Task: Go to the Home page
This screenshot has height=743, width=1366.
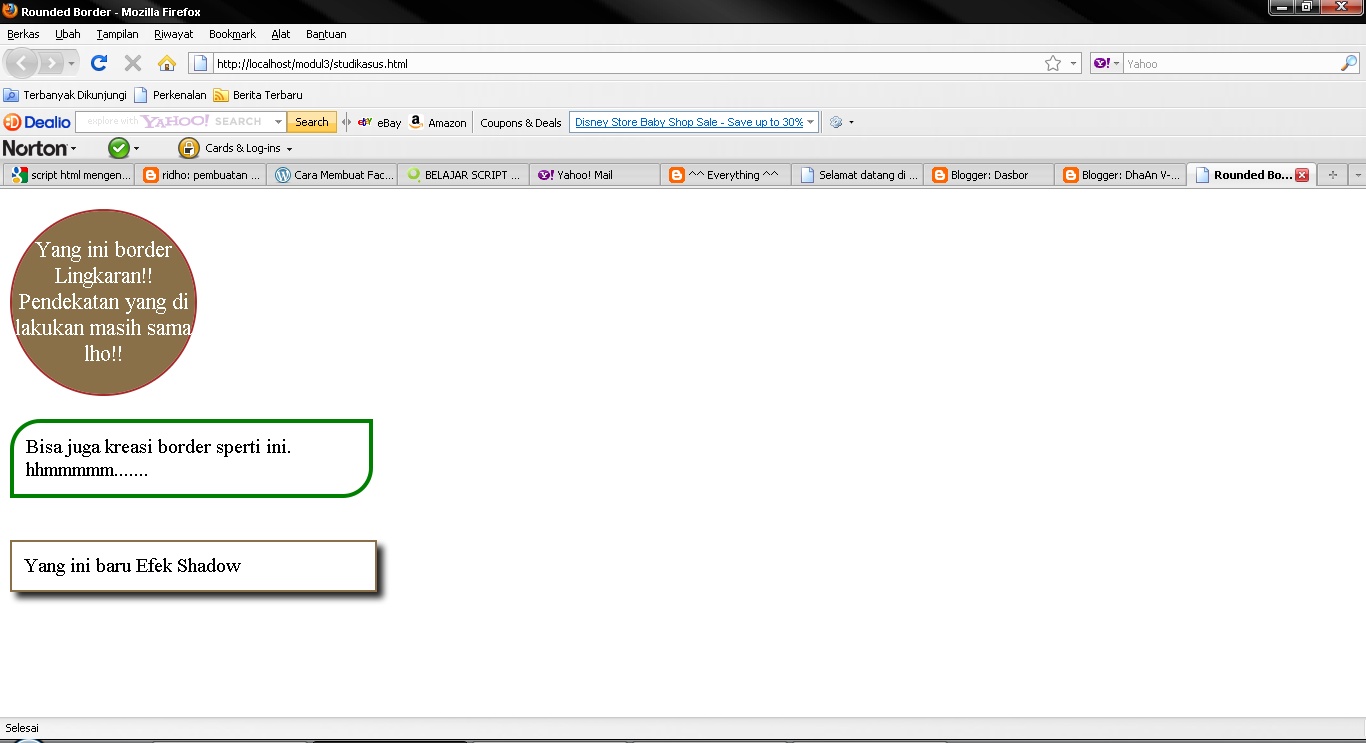Action: pyautogui.click(x=167, y=63)
